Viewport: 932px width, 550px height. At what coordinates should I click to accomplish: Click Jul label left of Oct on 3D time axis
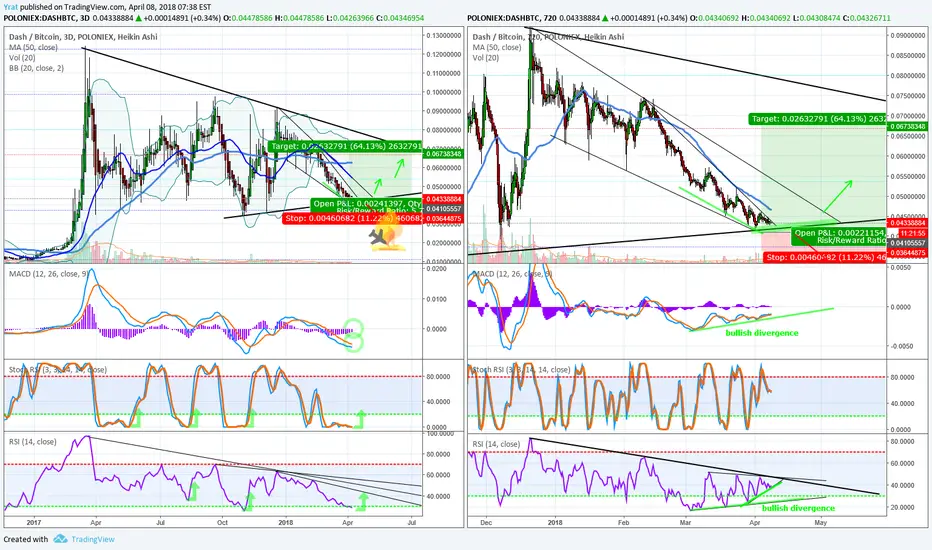pos(160,523)
